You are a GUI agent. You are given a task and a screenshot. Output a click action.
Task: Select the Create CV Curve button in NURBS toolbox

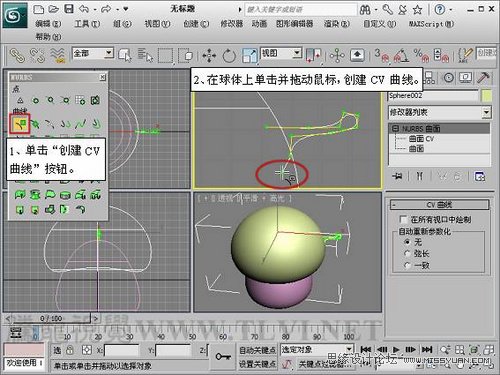pyautogui.click(x=20, y=124)
